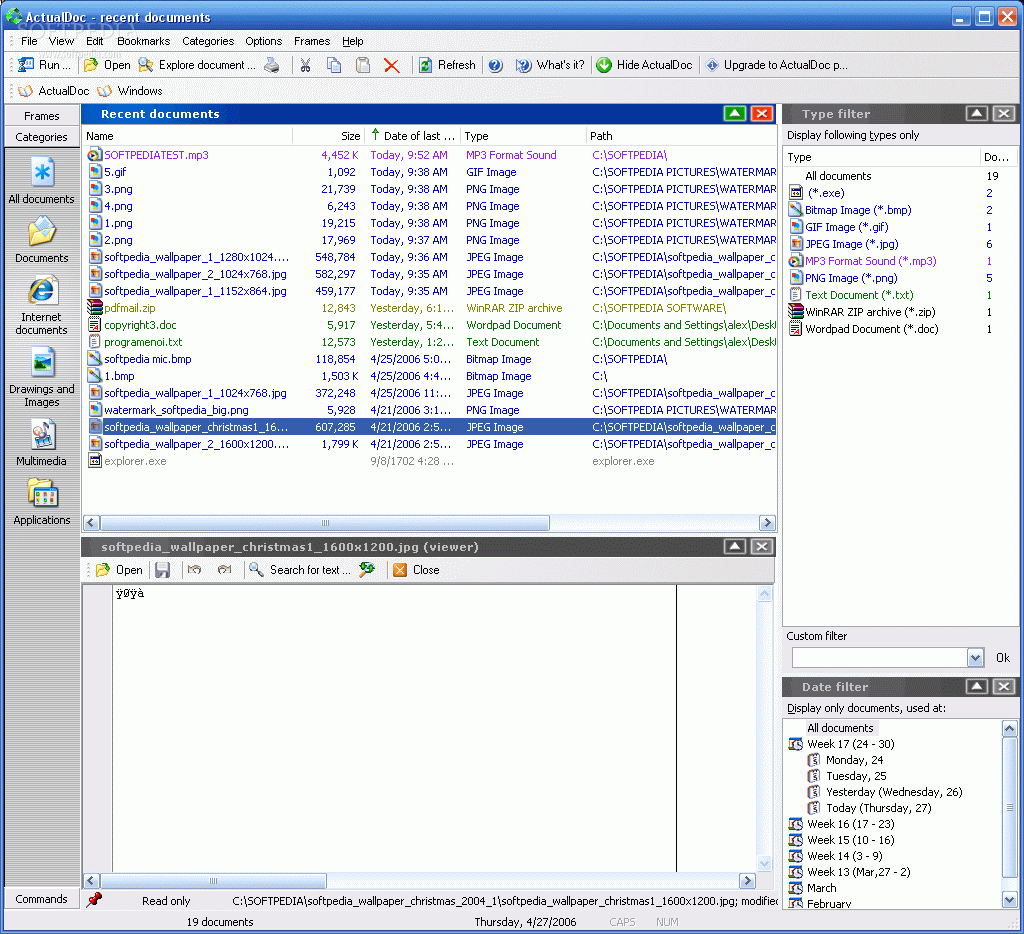Select the Multimedia category icon
This screenshot has width=1024, height=934.
tap(42, 434)
